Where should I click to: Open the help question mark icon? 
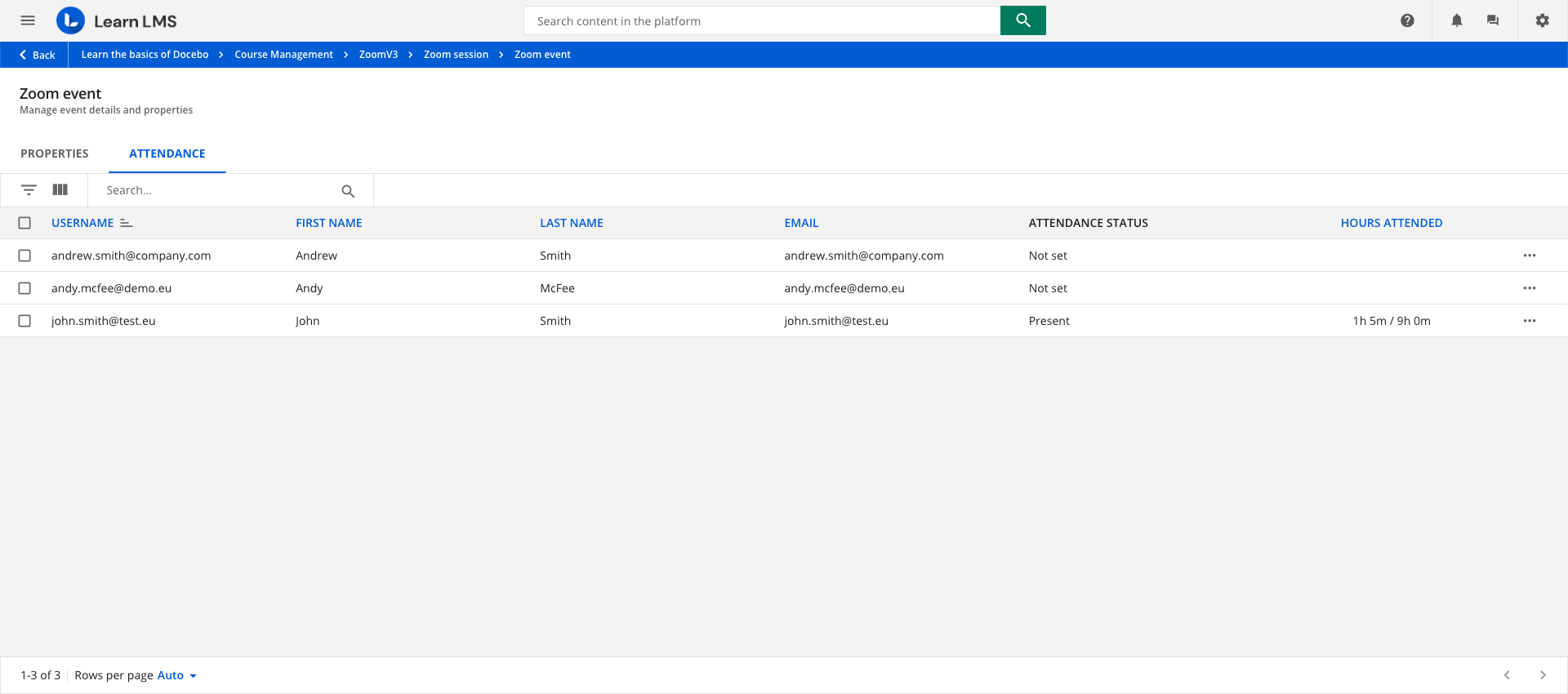(x=1407, y=20)
